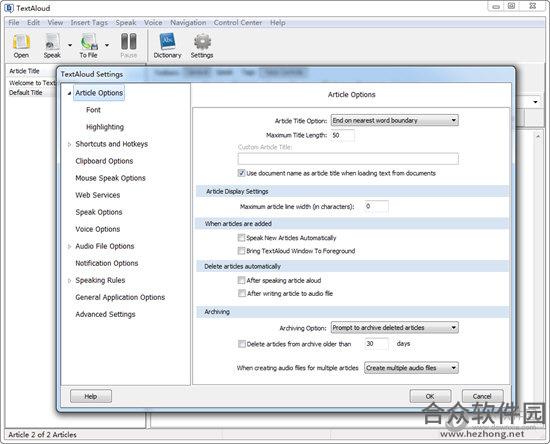Select Mouse Speak Options
The width and height of the screenshot is (550, 444).
pyautogui.click(x=110, y=178)
